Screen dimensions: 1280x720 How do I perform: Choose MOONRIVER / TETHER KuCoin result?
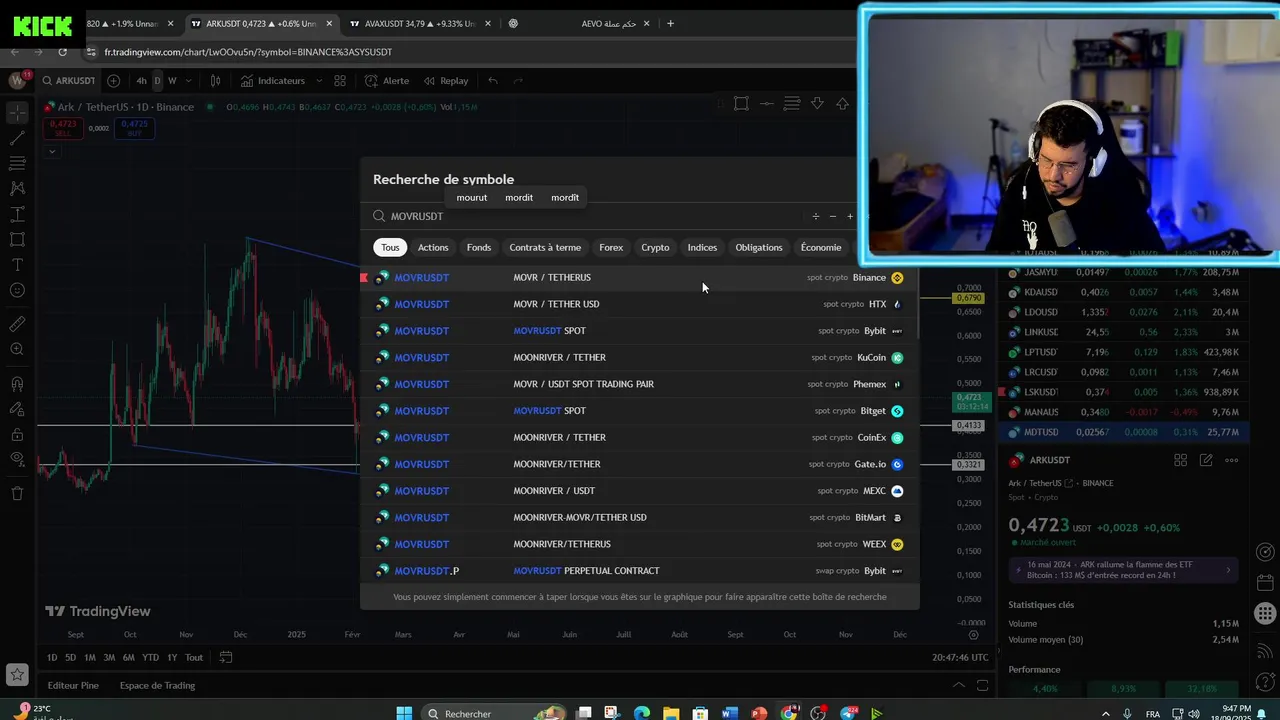click(x=639, y=357)
